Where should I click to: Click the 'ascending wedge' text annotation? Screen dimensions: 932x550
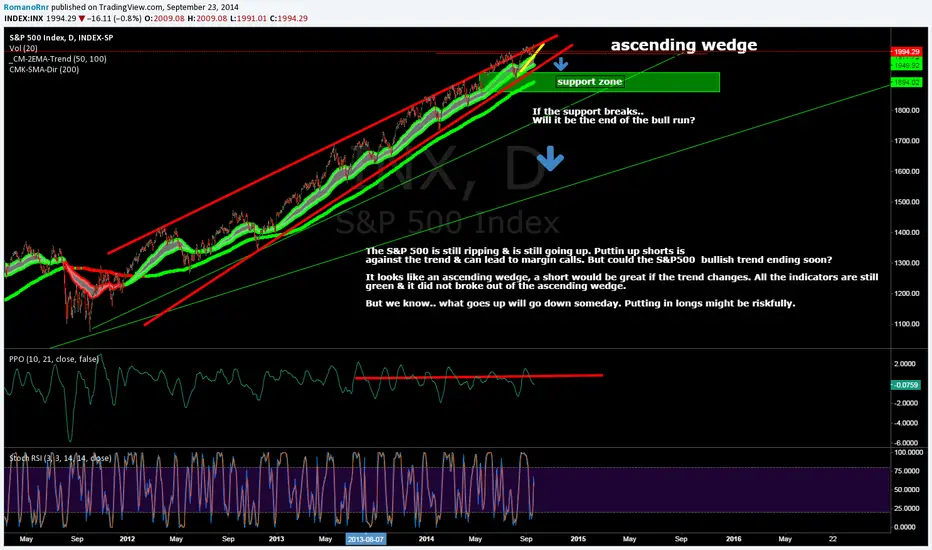click(684, 45)
